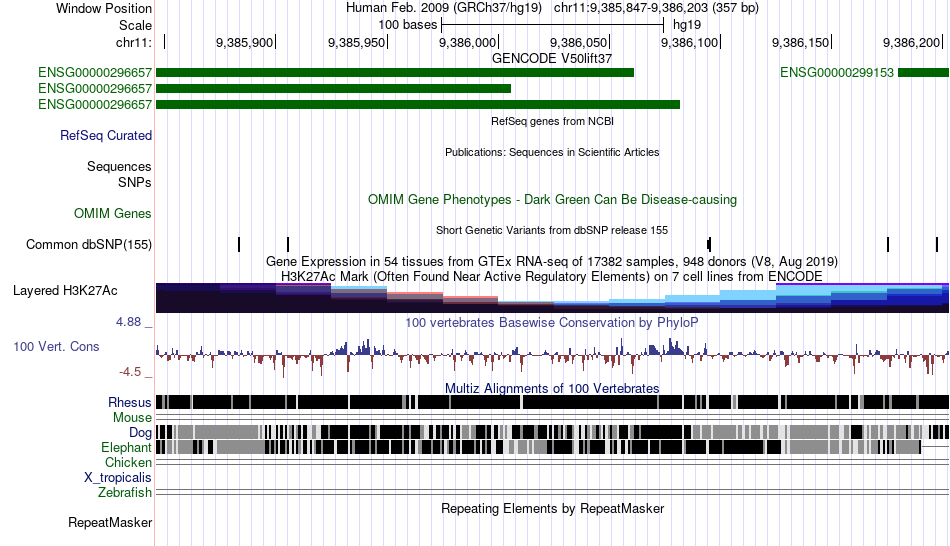Image resolution: width=950 pixels, height=546 pixels.
Task: Open the GENCODE V50lift37 track title
Action: (552, 58)
